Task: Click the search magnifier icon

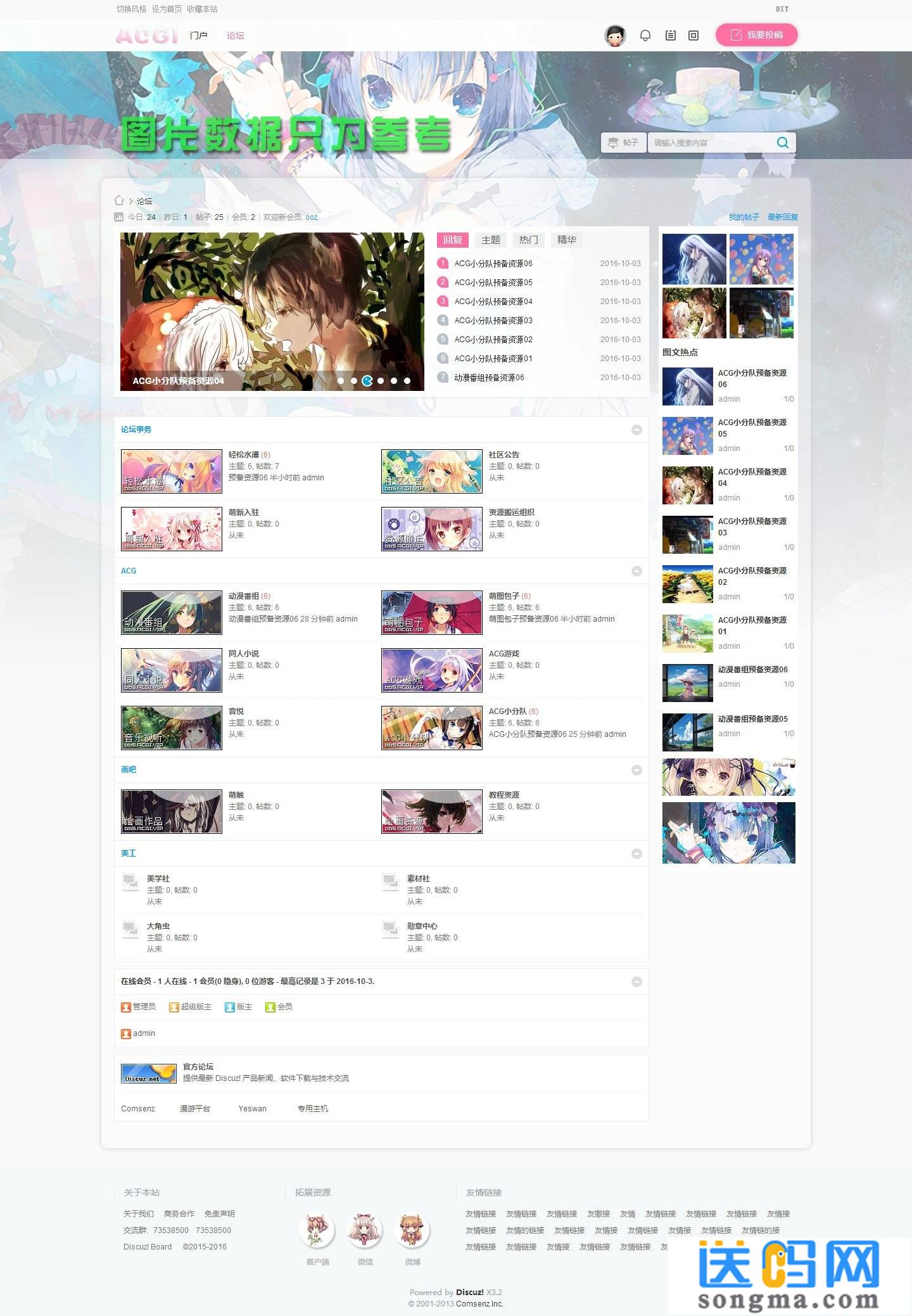Action: pos(783,143)
